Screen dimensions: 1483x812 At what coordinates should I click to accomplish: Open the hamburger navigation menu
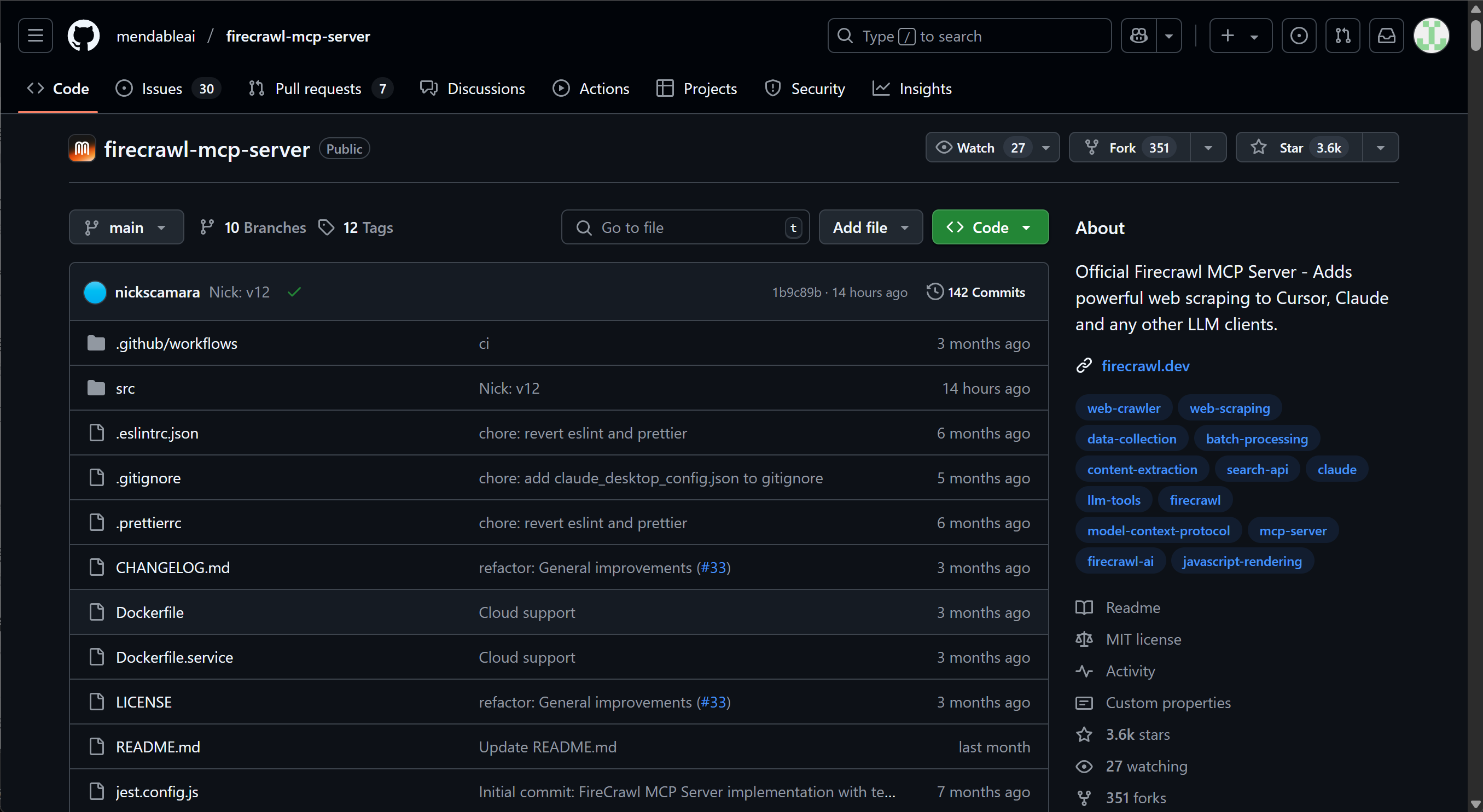pyautogui.click(x=35, y=36)
